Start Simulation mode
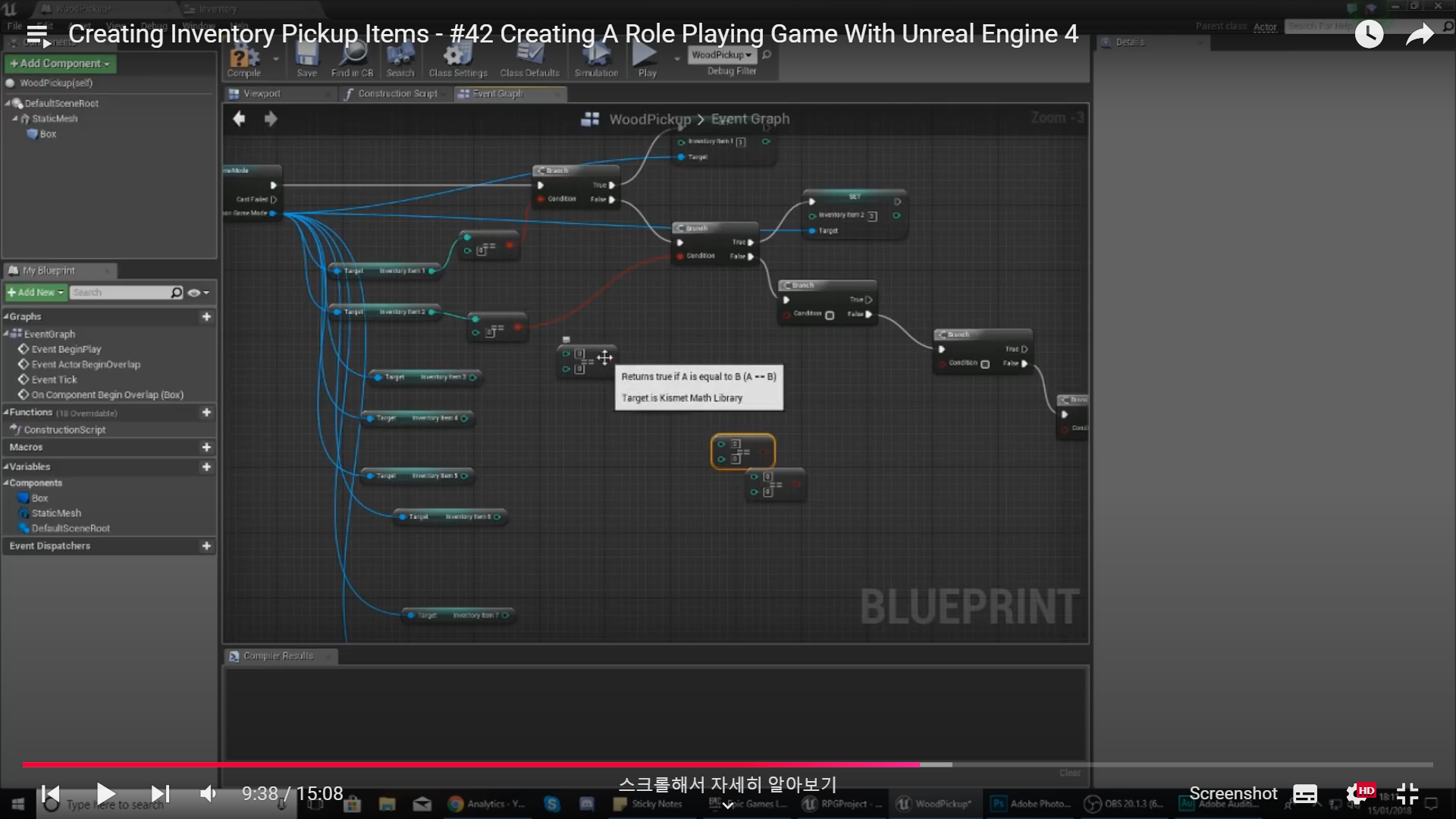The height and width of the screenshot is (819, 1456). tap(596, 59)
